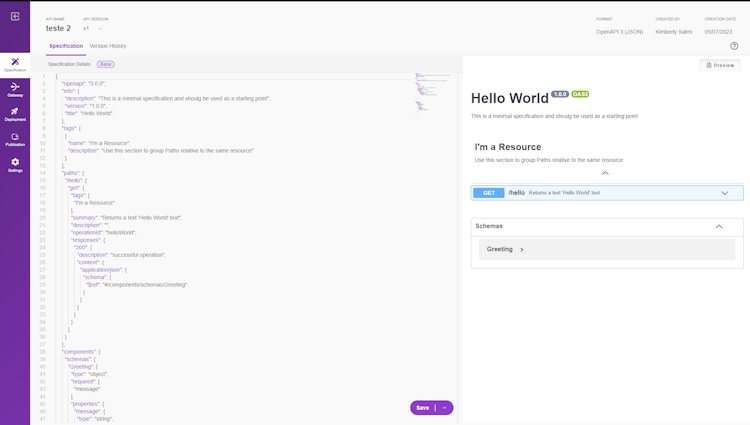
Task: Click the "components" code line
Action: [x=81, y=352]
